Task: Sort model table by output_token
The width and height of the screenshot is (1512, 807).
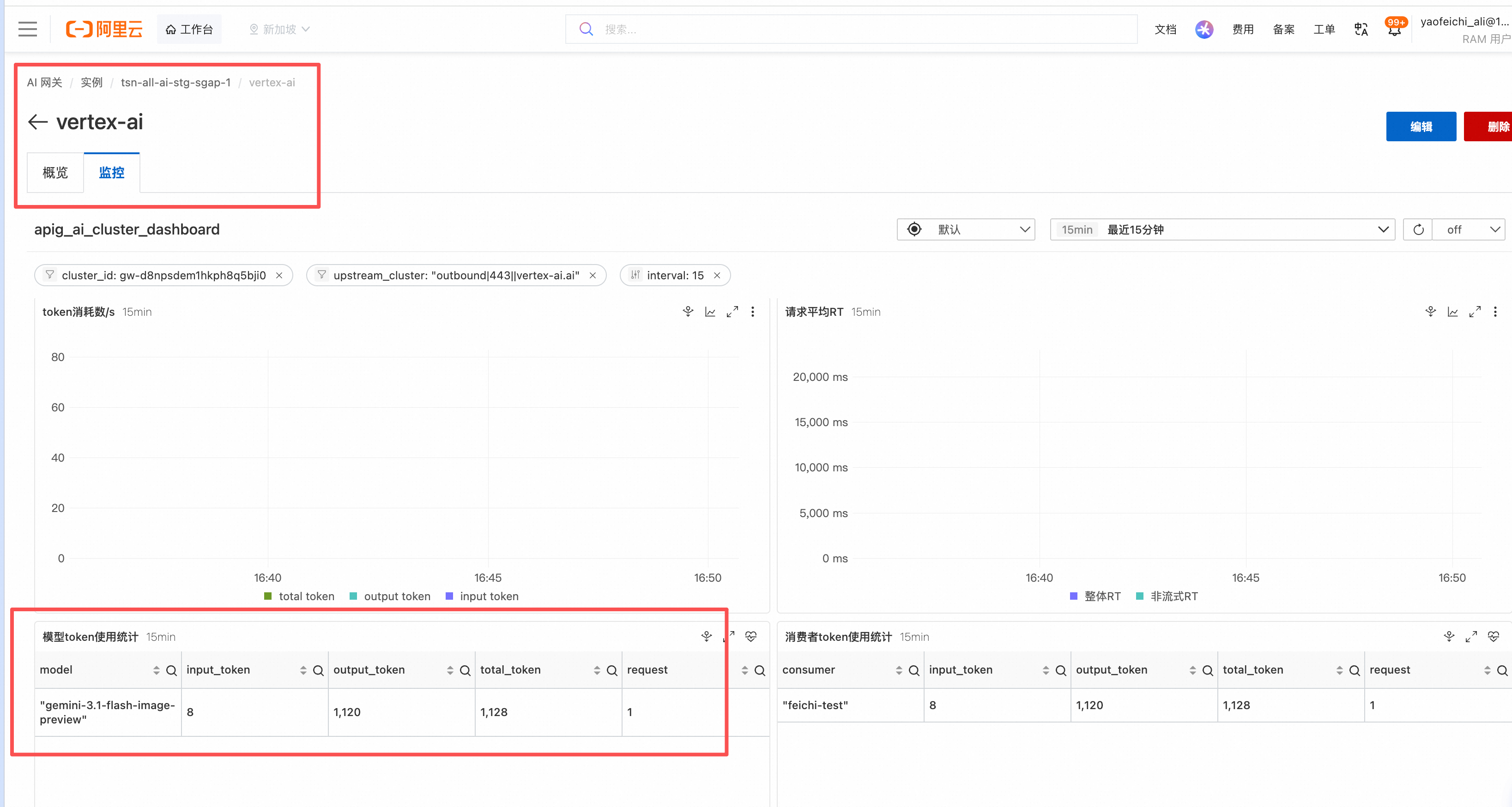Action: click(x=450, y=670)
